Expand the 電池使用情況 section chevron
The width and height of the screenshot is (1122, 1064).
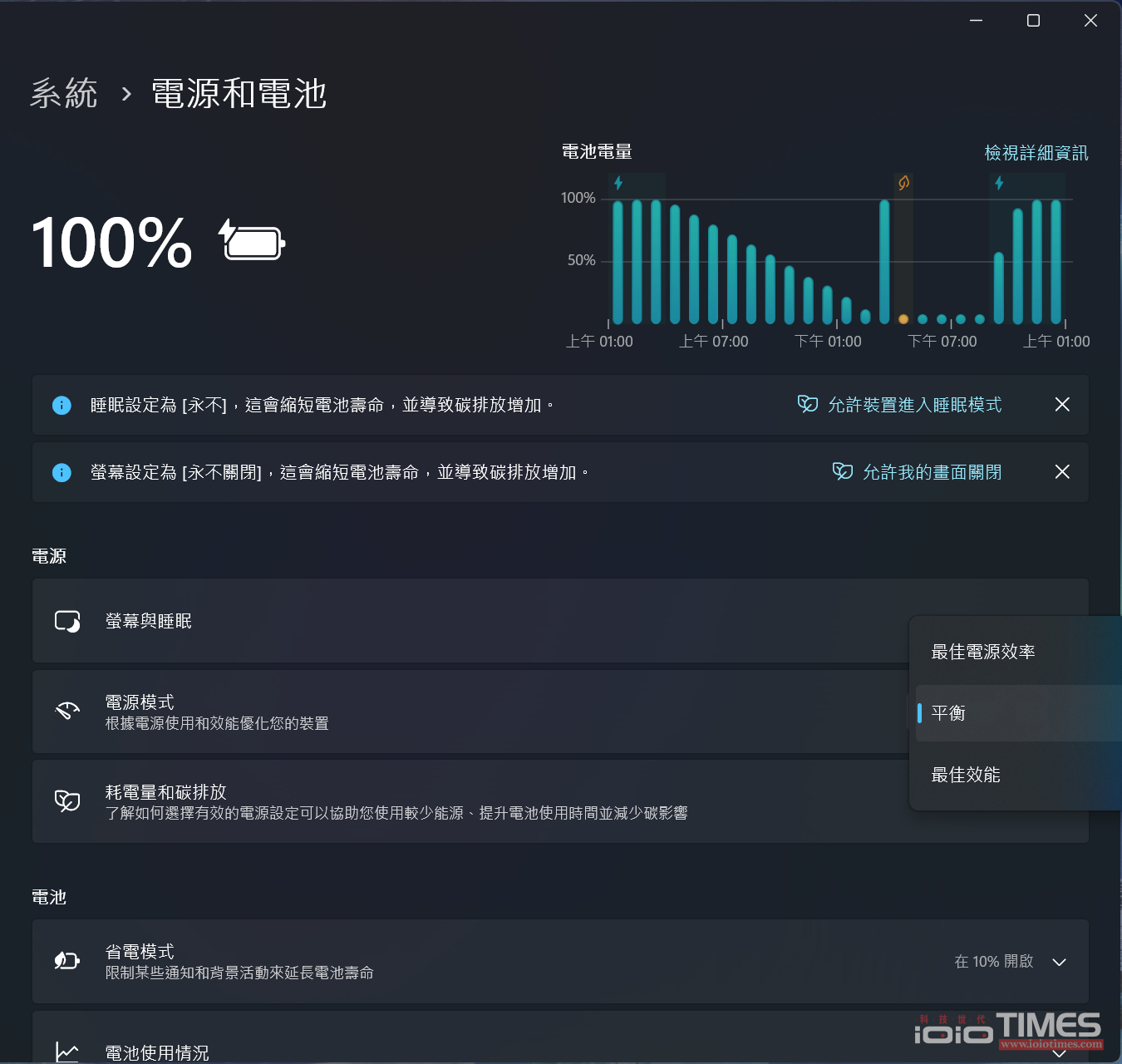tap(1059, 1053)
